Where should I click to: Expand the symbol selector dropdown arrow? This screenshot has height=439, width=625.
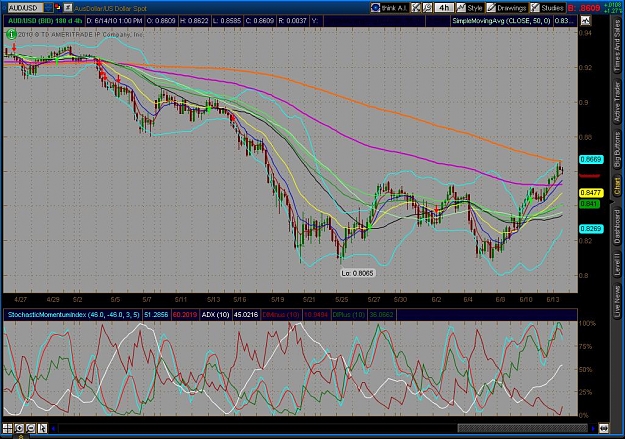click(48, 8)
